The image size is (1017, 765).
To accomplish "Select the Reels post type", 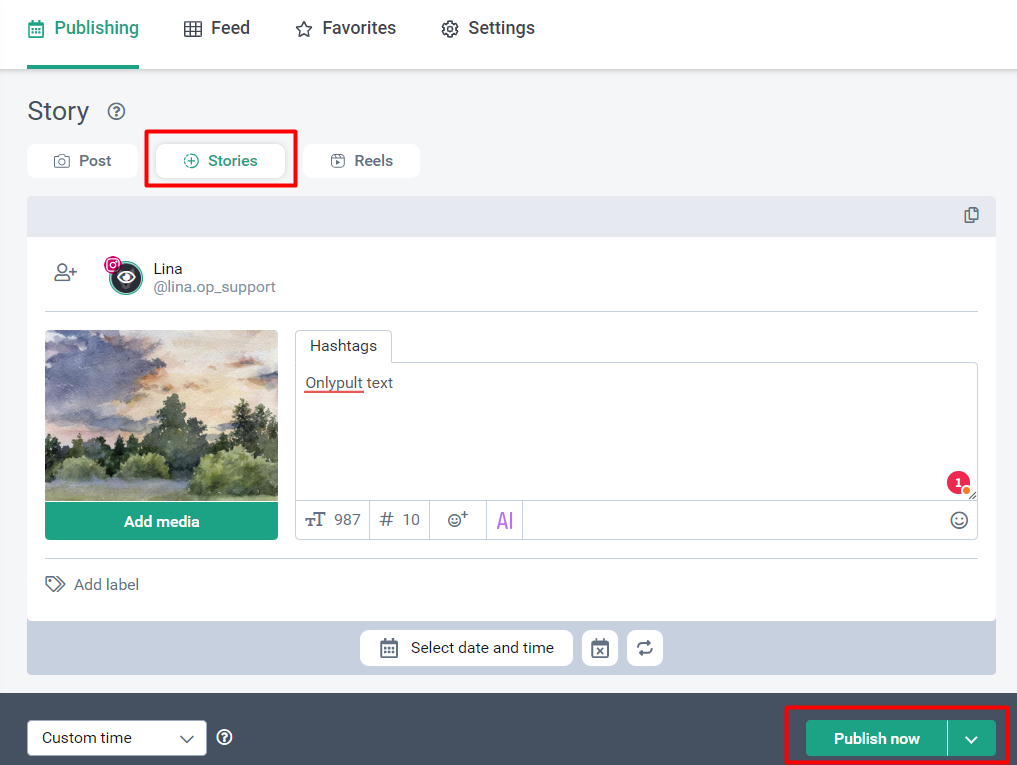I will coord(361,161).
